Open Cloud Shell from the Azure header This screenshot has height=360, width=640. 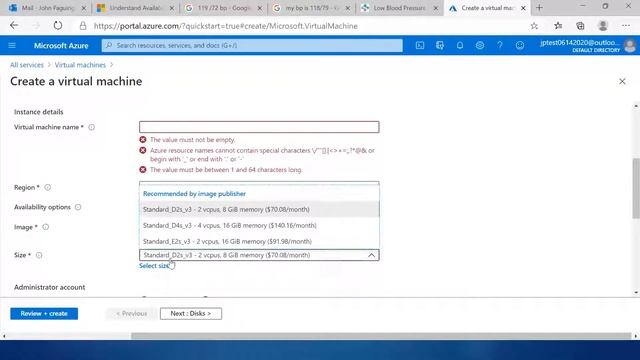(x=420, y=45)
